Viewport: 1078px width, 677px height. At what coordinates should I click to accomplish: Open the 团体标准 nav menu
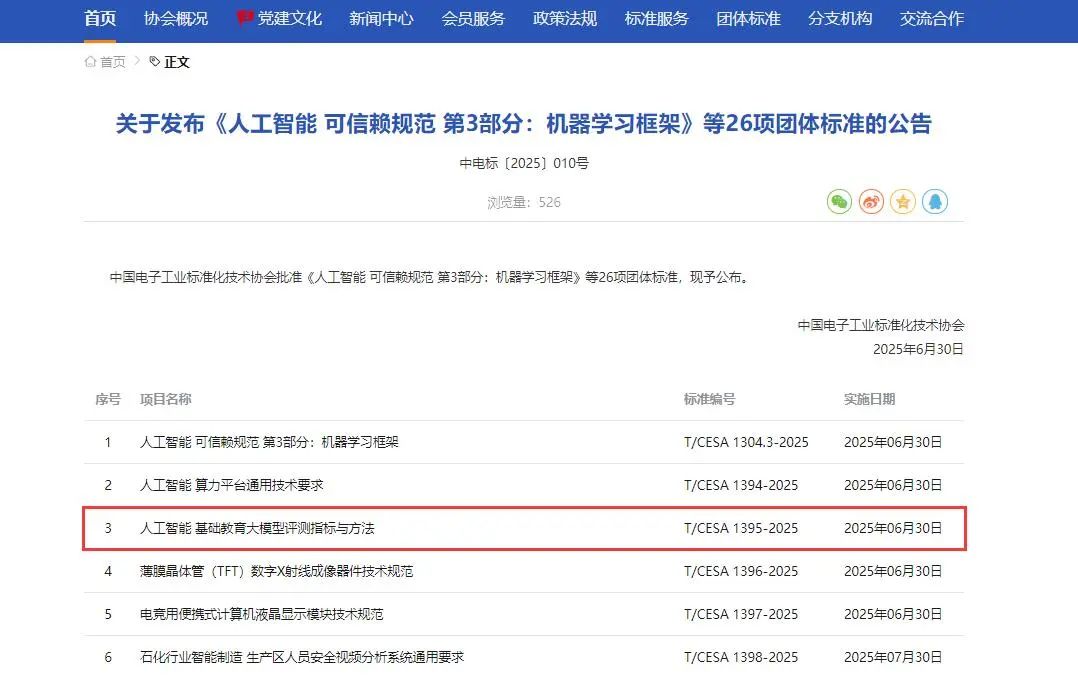(748, 19)
